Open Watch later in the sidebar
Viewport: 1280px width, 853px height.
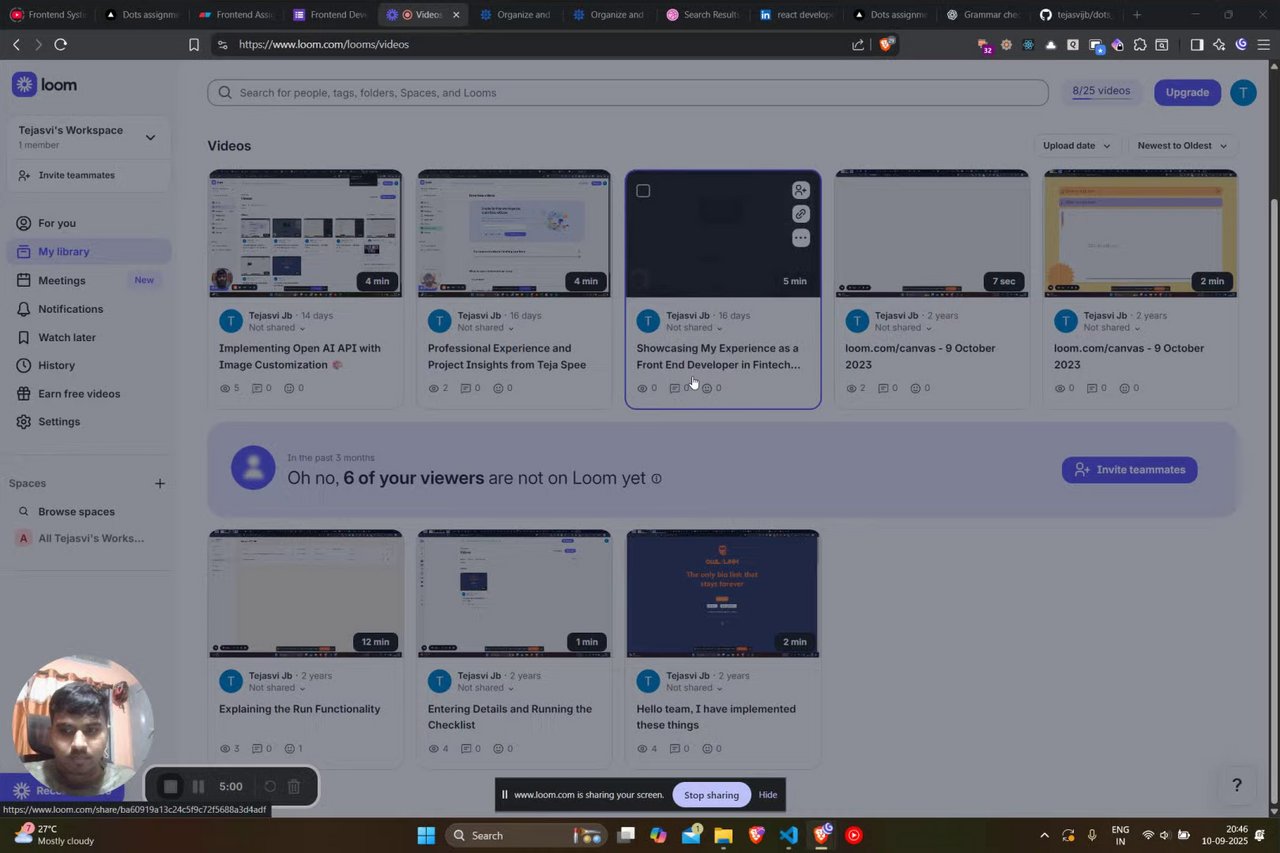coord(90,338)
